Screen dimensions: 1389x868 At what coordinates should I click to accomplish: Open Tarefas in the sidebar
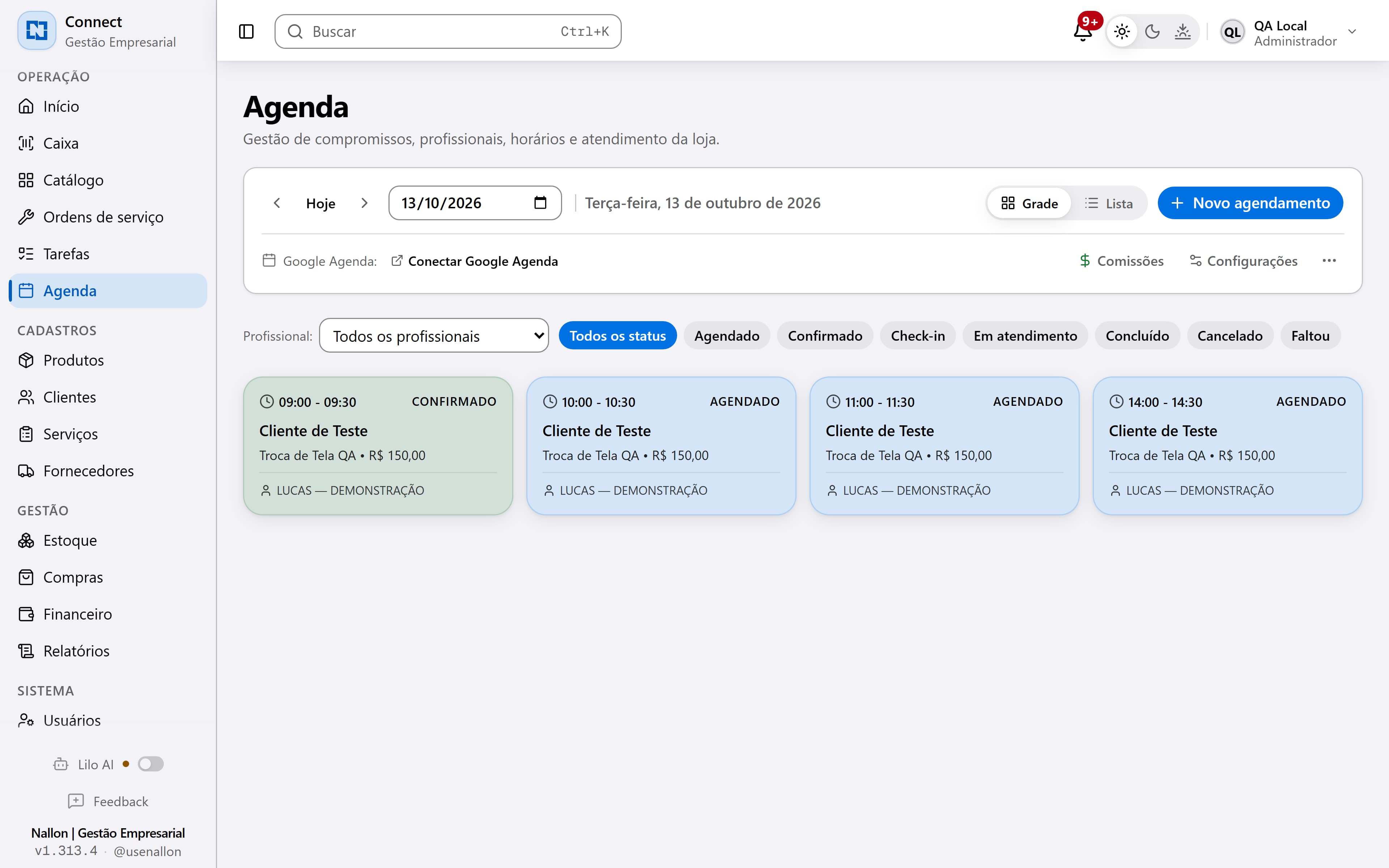coord(108,254)
